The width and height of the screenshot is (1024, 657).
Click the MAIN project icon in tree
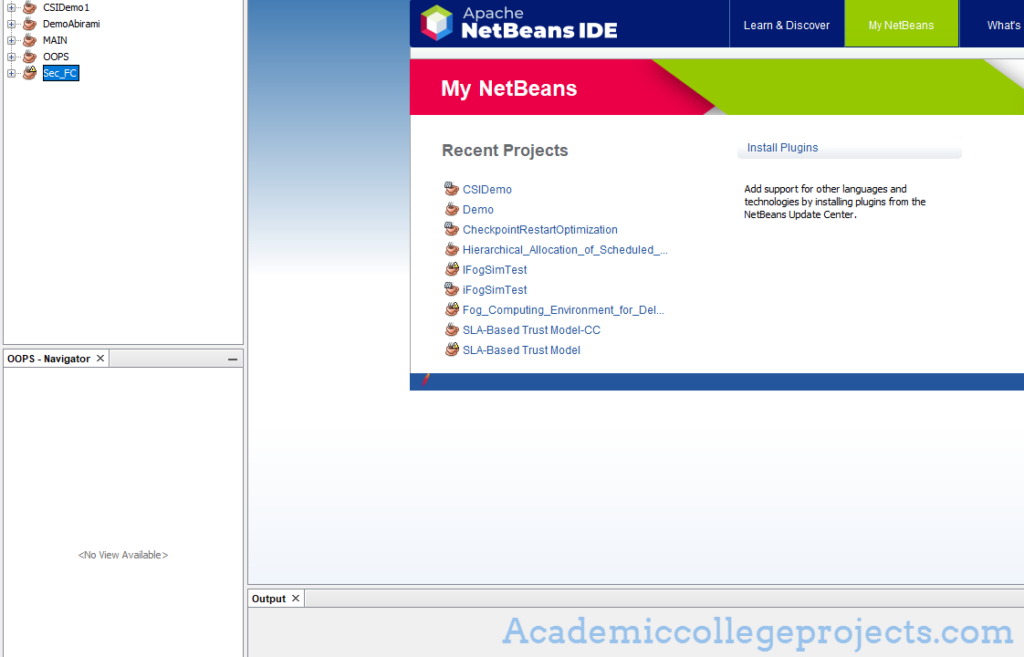coord(29,40)
